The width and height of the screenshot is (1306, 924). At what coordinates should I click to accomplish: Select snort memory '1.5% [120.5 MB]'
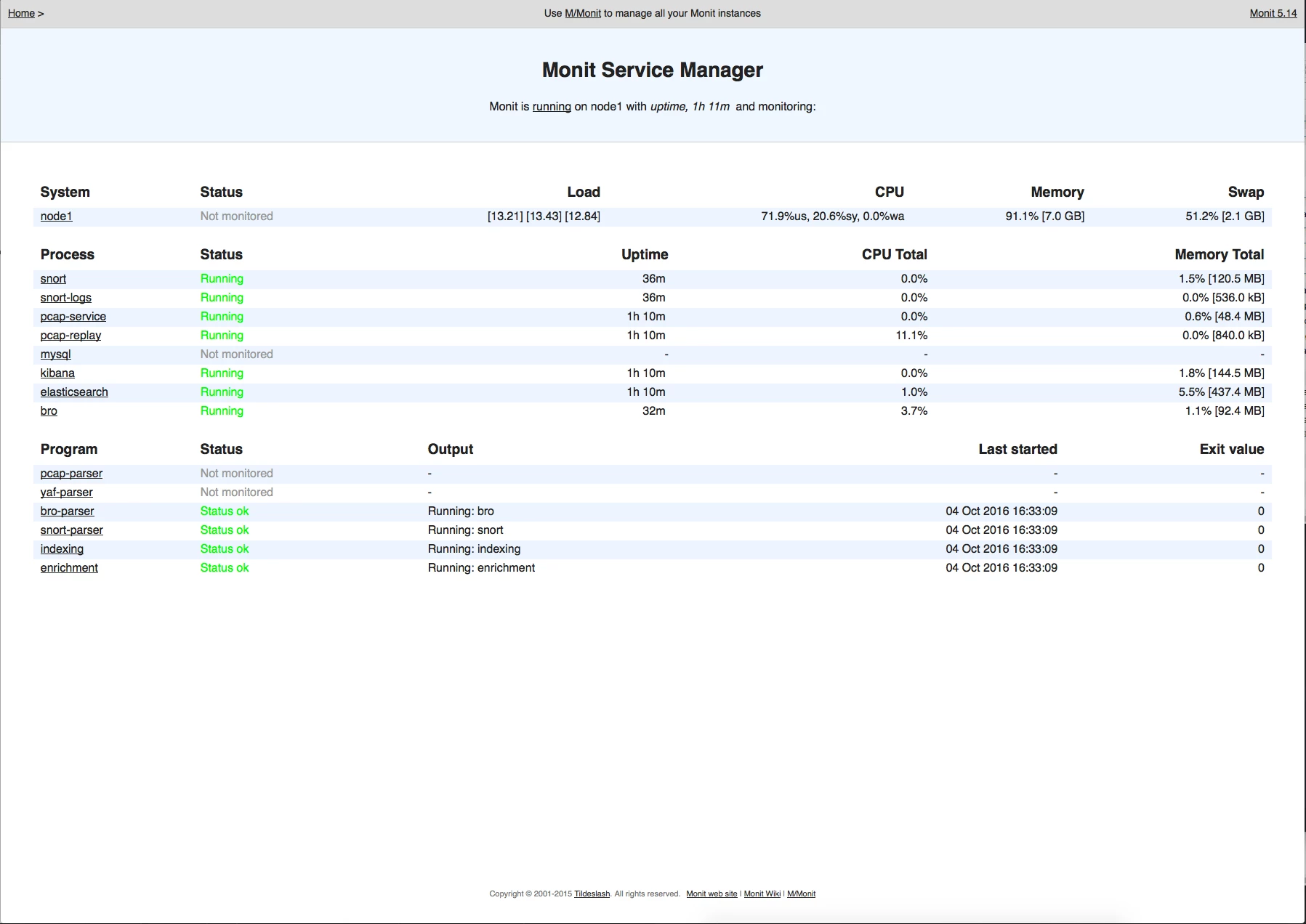tap(1222, 278)
